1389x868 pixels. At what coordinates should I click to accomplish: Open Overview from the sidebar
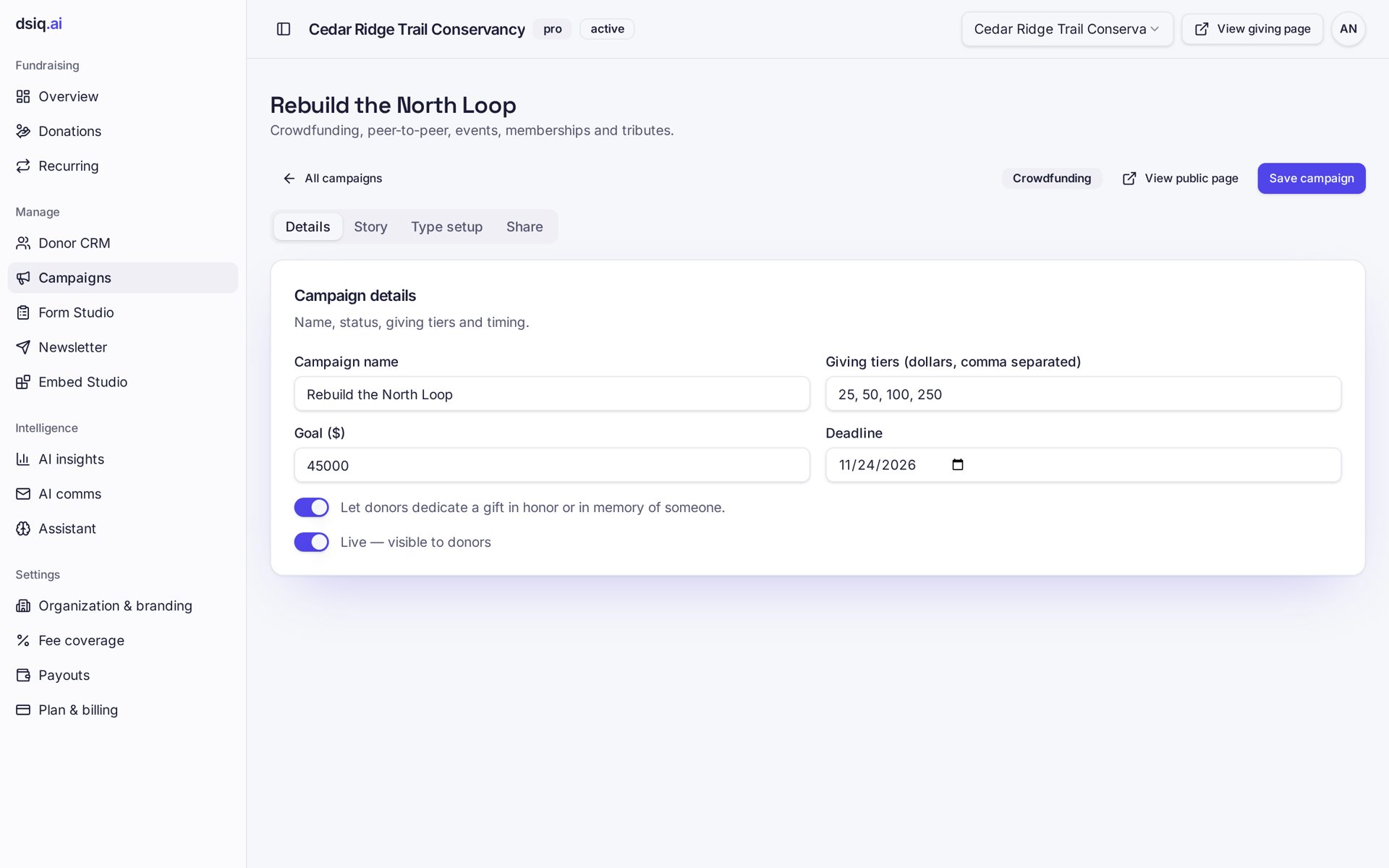pyautogui.click(x=123, y=96)
